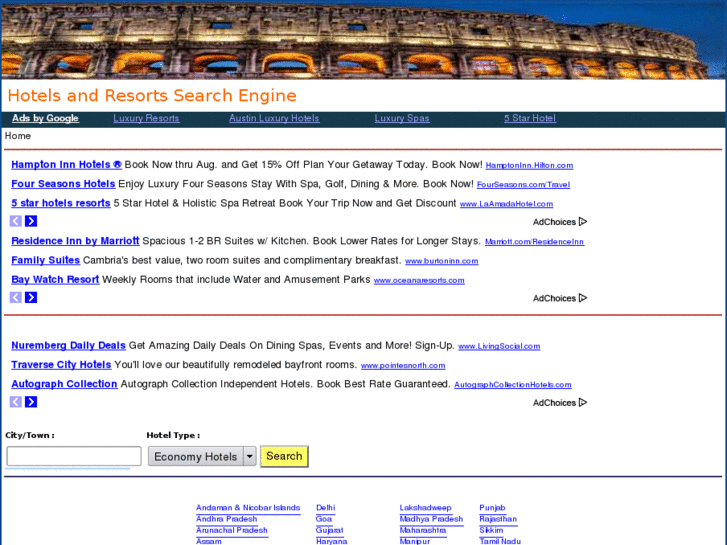
Task: Open Bay Watch Resort ad link
Action: [x=55, y=280]
